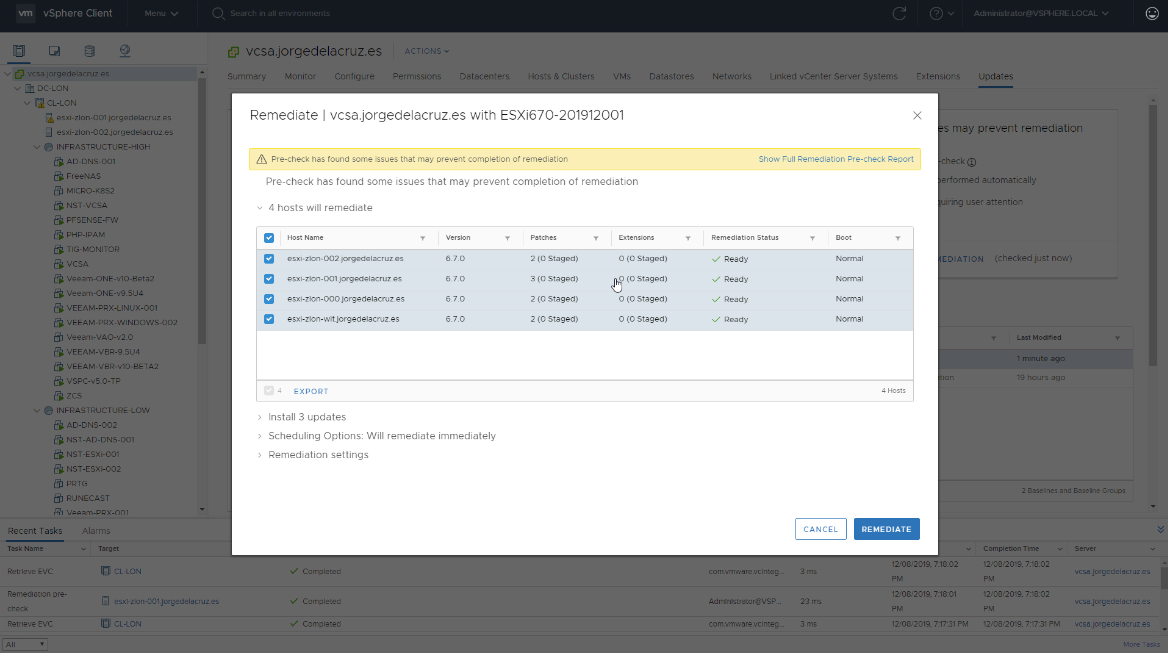
Task: Open the Administrator@VSPHERE.LOCAL user dropdown
Action: click(x=1041, y=13)
